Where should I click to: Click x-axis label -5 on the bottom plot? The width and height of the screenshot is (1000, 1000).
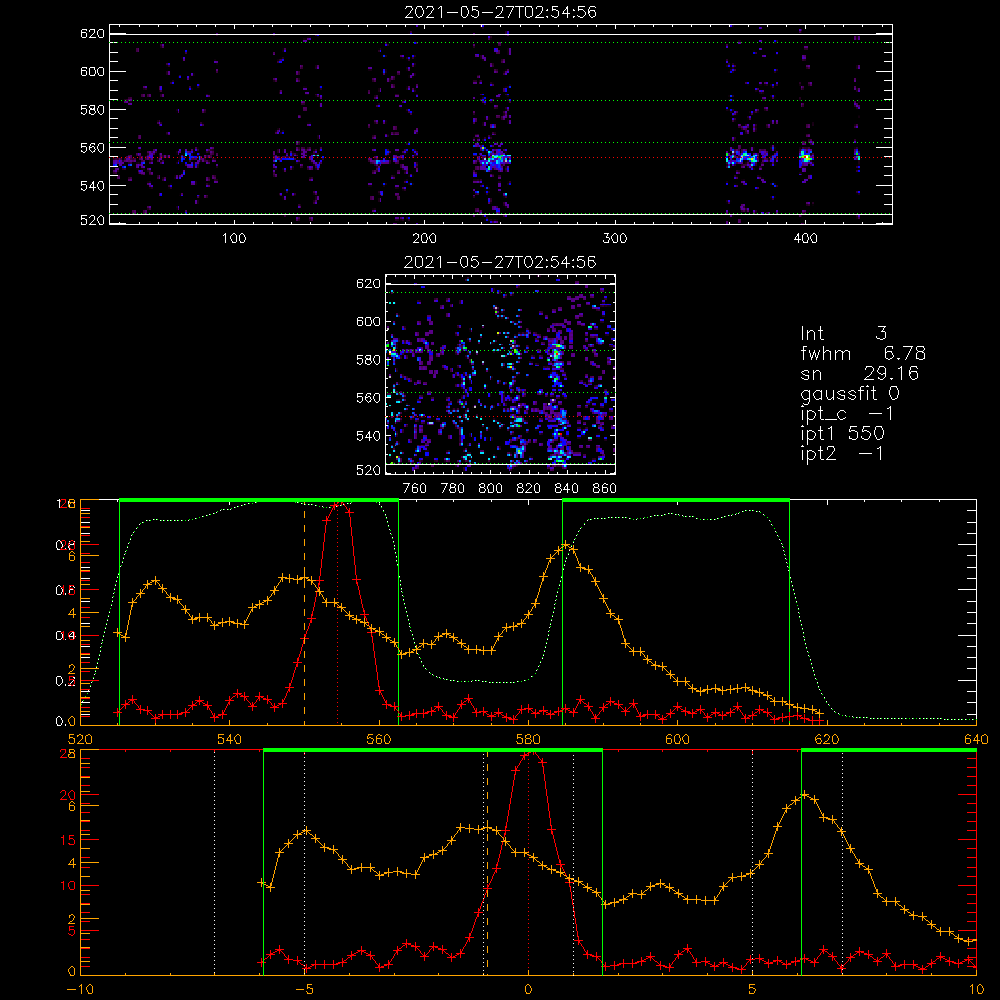[x=305, y=990]
